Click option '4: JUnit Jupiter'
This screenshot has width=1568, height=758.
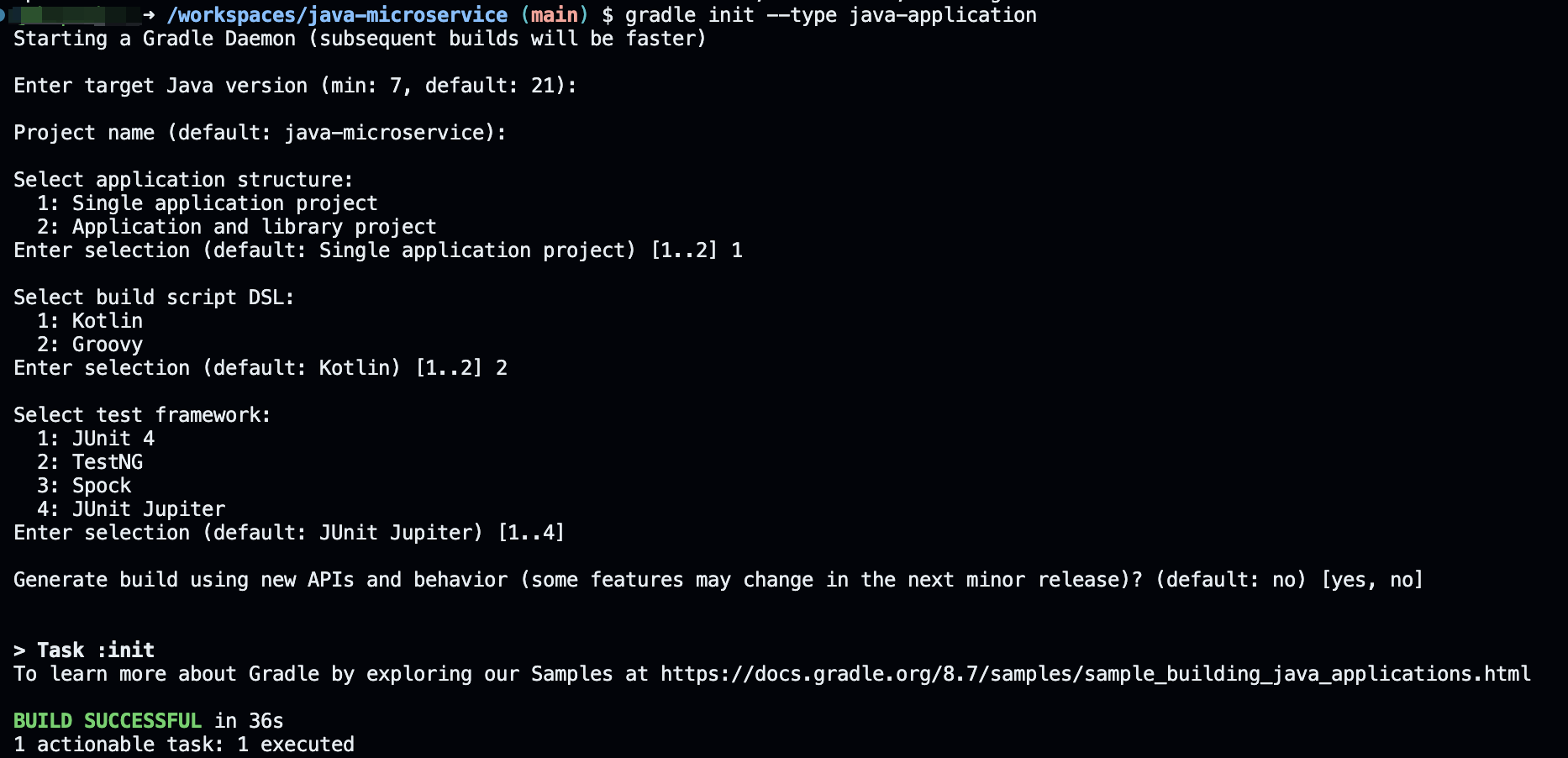tap(131, 509)
